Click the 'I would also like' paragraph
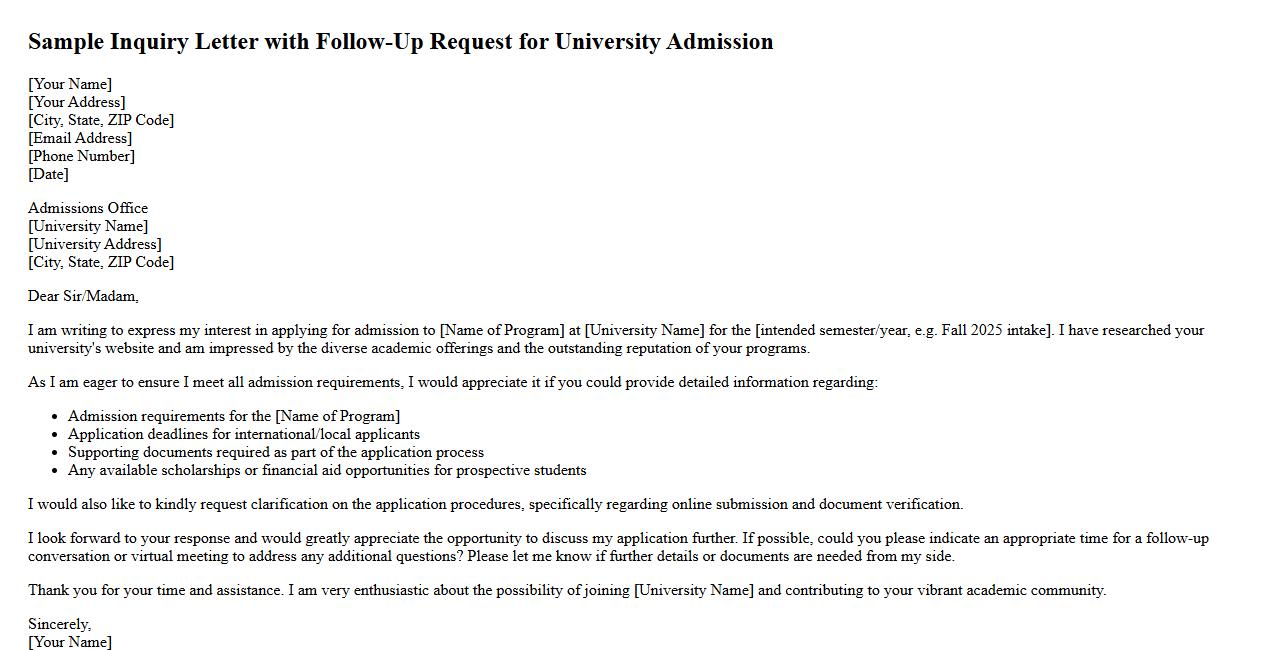Screen dimensions: 1278x650 495,504
